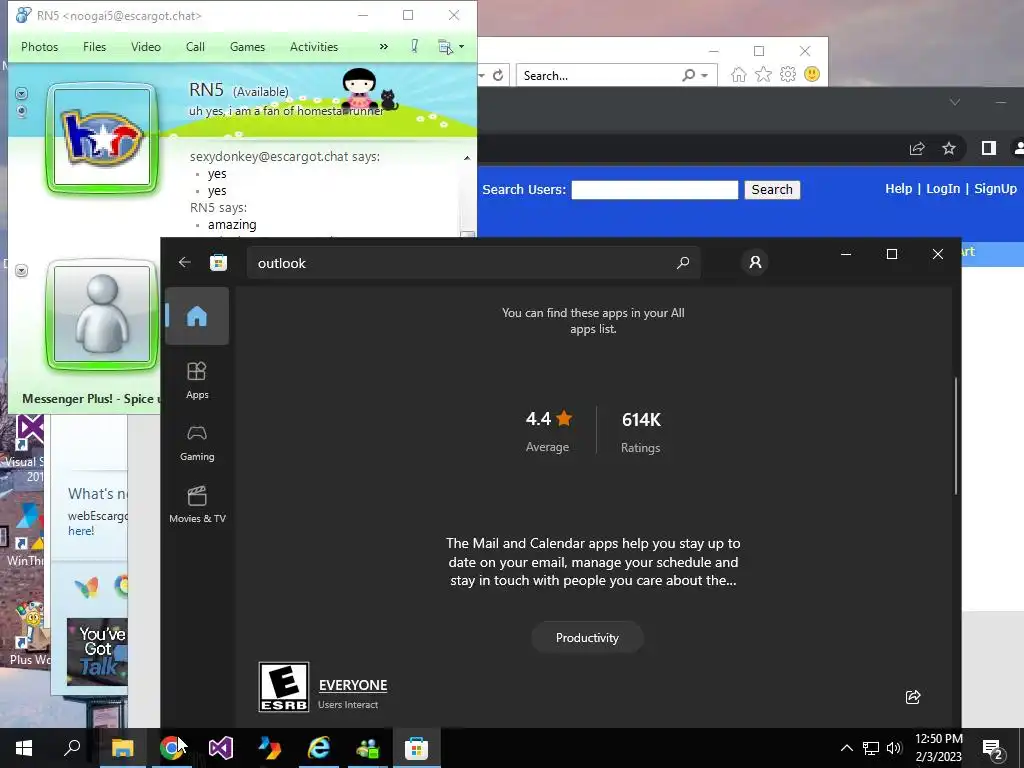Start Call from Messenger toolbar

pos(195,47)
